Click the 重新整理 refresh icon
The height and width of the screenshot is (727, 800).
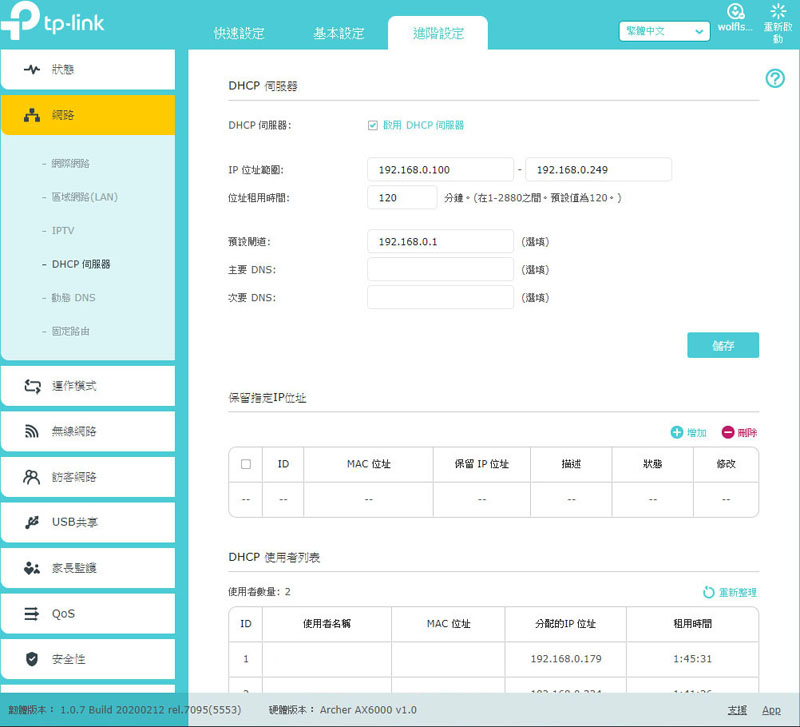click(709, 592)
